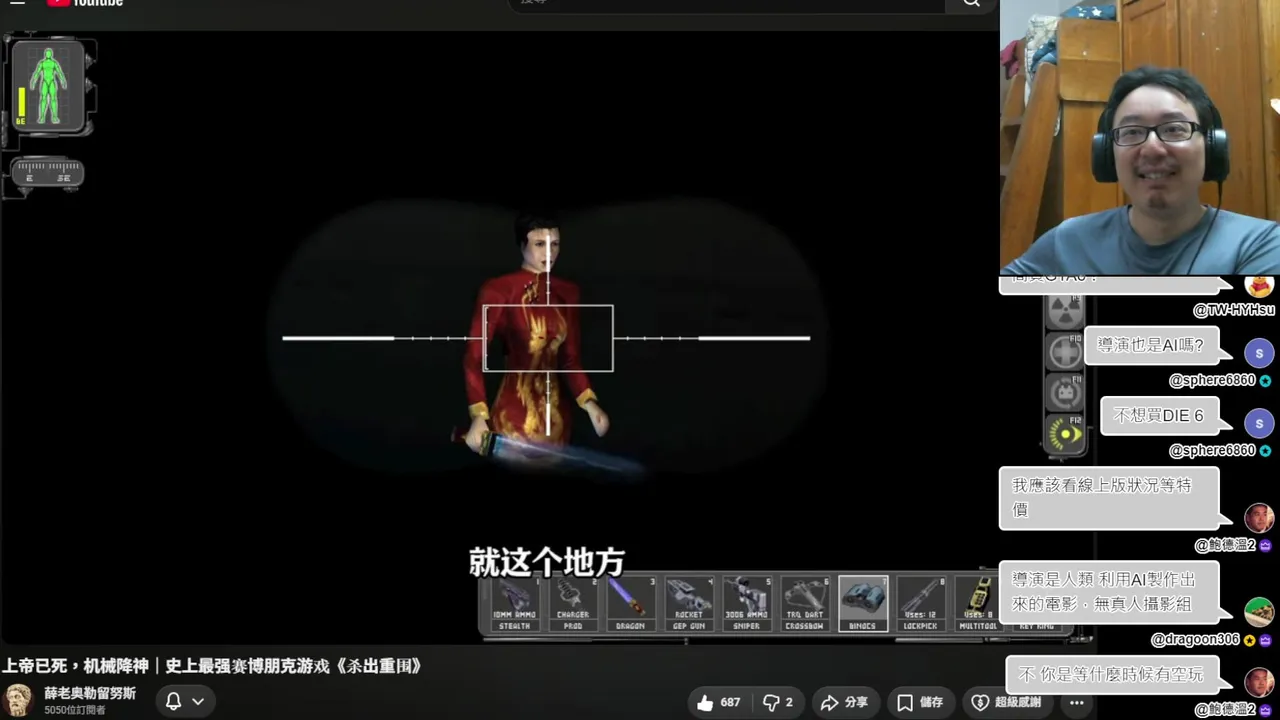The width and height of the screenshot is (1280, 720).
Task: Open 鮑德溫2's avatar beside 我應該看線上版狀況等特價
Action: pos(1259,518)
